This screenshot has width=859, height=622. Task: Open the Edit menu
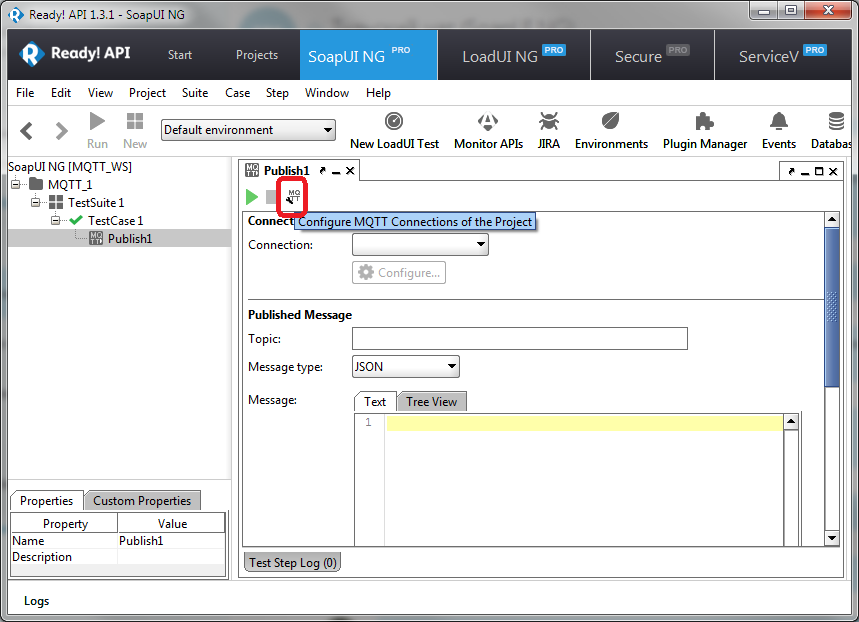[61, 93]
